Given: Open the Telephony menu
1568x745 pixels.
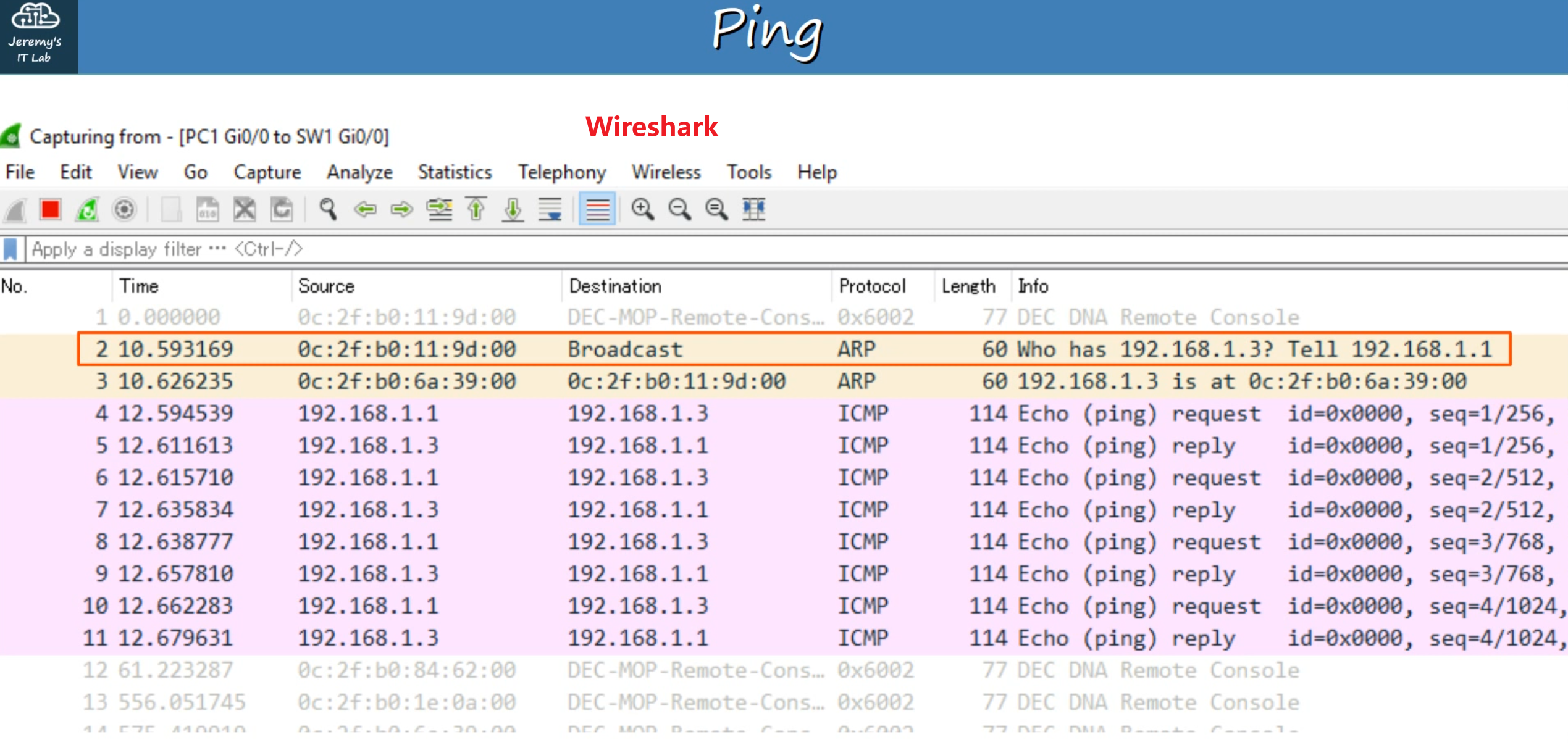Looking at the screenshot, I should pyautogui.click(x=561, y=172).
